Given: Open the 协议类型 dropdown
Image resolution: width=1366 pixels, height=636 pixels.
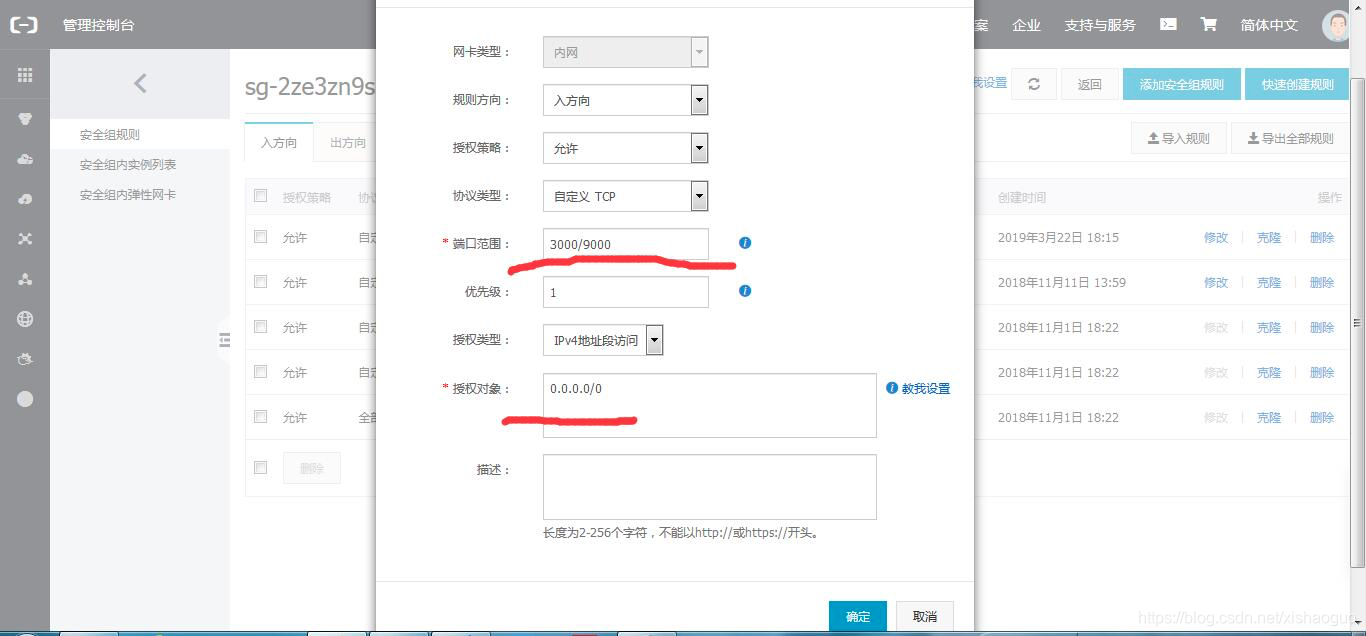Looking at the screenshot, I should tap(699, 196).
